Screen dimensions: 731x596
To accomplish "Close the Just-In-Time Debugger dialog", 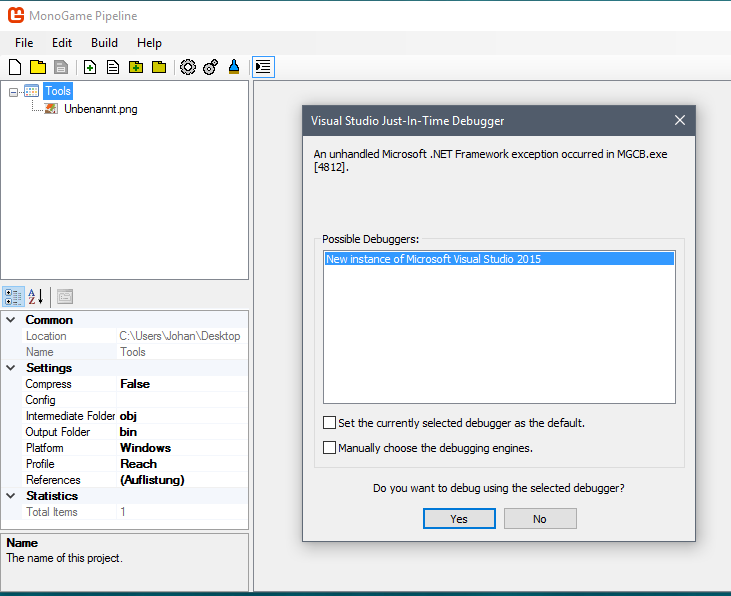I will (x=680, y=120).
